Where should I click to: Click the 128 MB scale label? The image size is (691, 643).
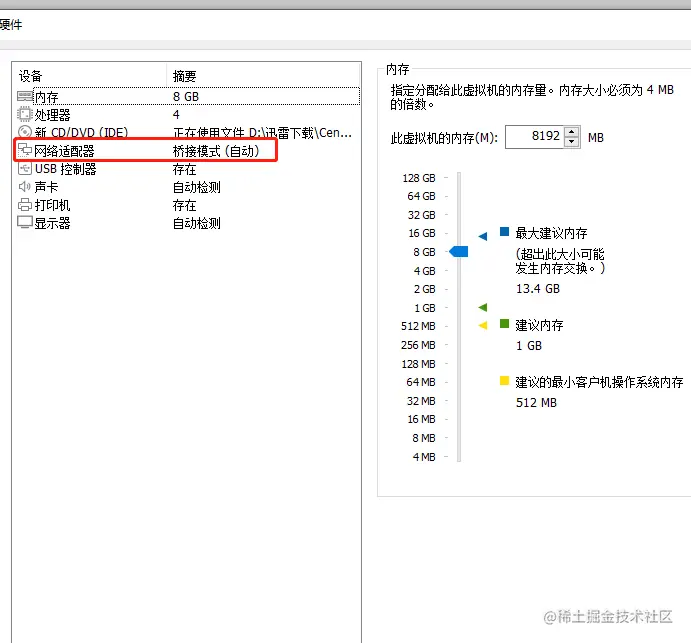point(418,364)
